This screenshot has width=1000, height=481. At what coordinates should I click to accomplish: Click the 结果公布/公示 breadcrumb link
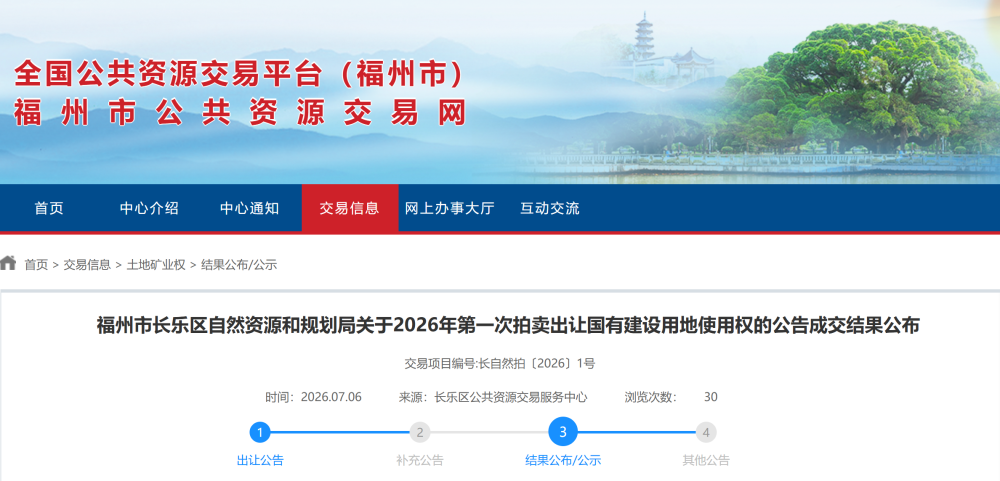coord(239,265)
